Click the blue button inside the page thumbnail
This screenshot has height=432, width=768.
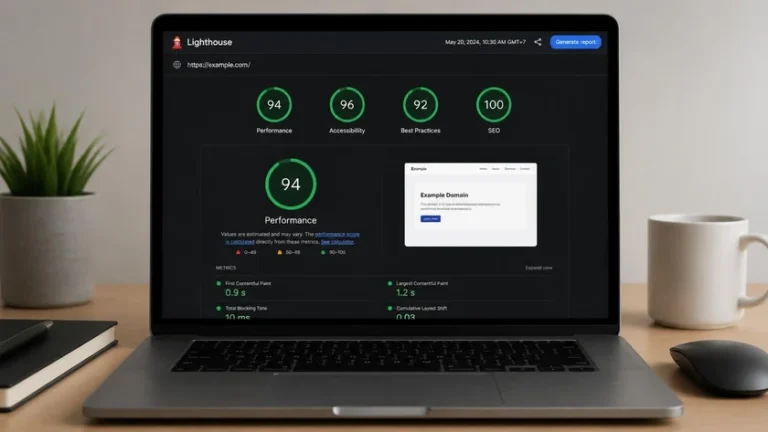coord(431,219)
